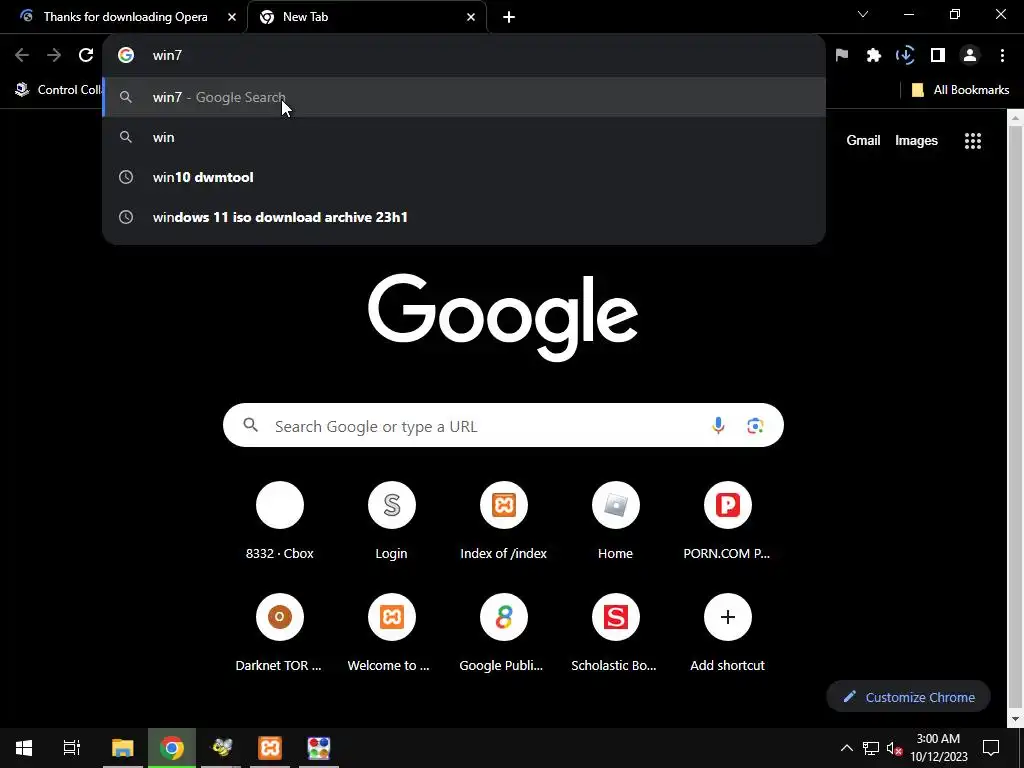Open the Google Publi... shortcut
Screen dimensions: 1024x768
coord(504,633)
